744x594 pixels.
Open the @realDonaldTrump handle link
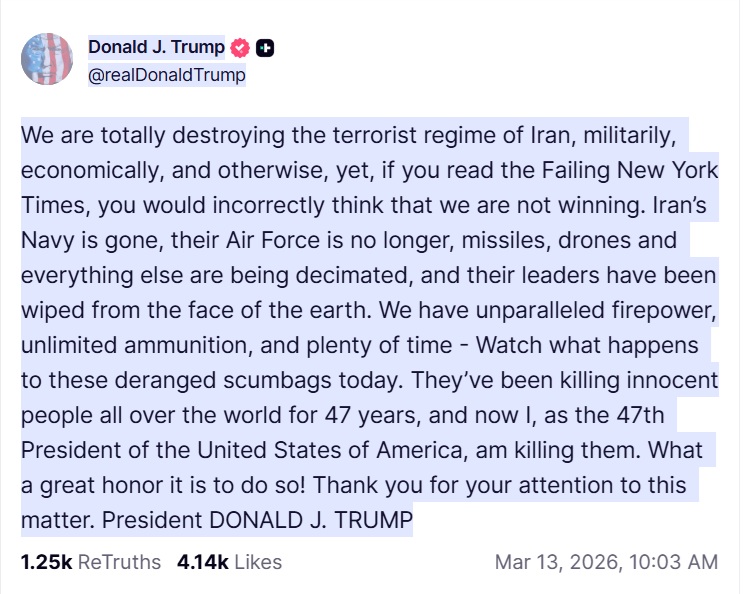tap(167, 75)
